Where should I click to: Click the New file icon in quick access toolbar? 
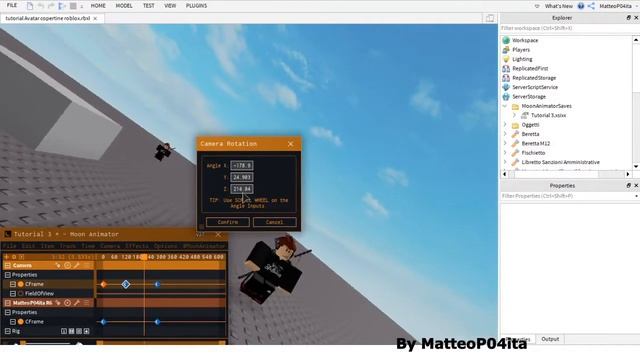[x=30, y=6]
